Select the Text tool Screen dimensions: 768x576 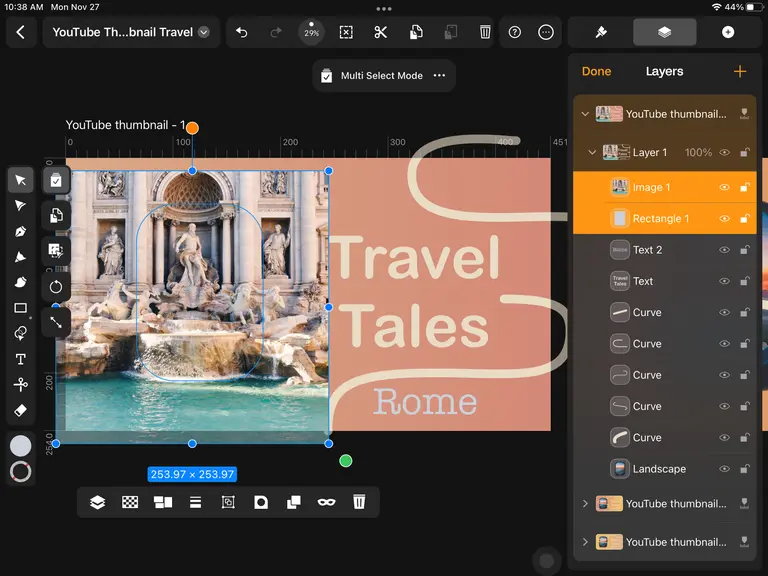tap(21, 360)
